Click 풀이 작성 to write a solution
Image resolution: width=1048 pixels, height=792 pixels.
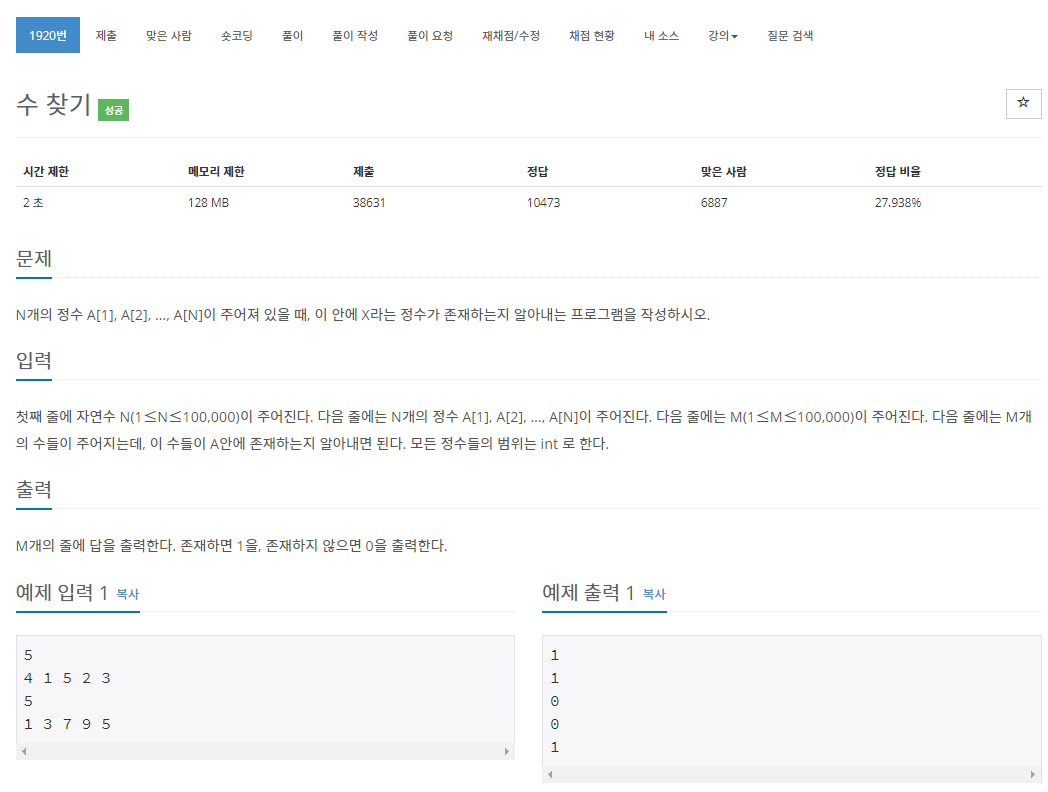tap(354, 35)
